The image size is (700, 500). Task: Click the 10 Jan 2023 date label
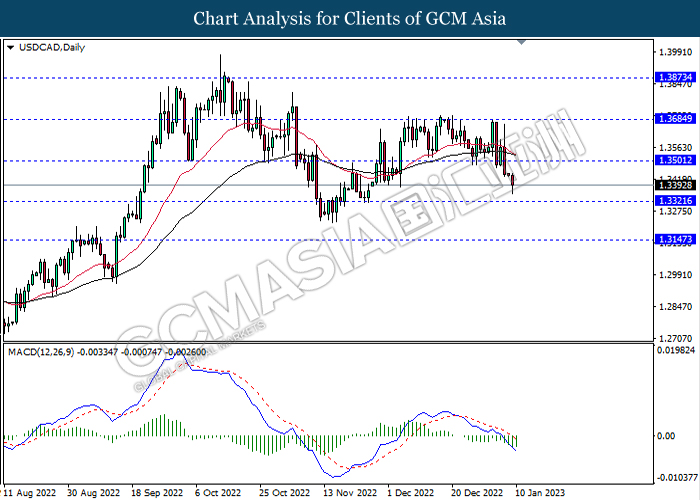pos(540,493)
